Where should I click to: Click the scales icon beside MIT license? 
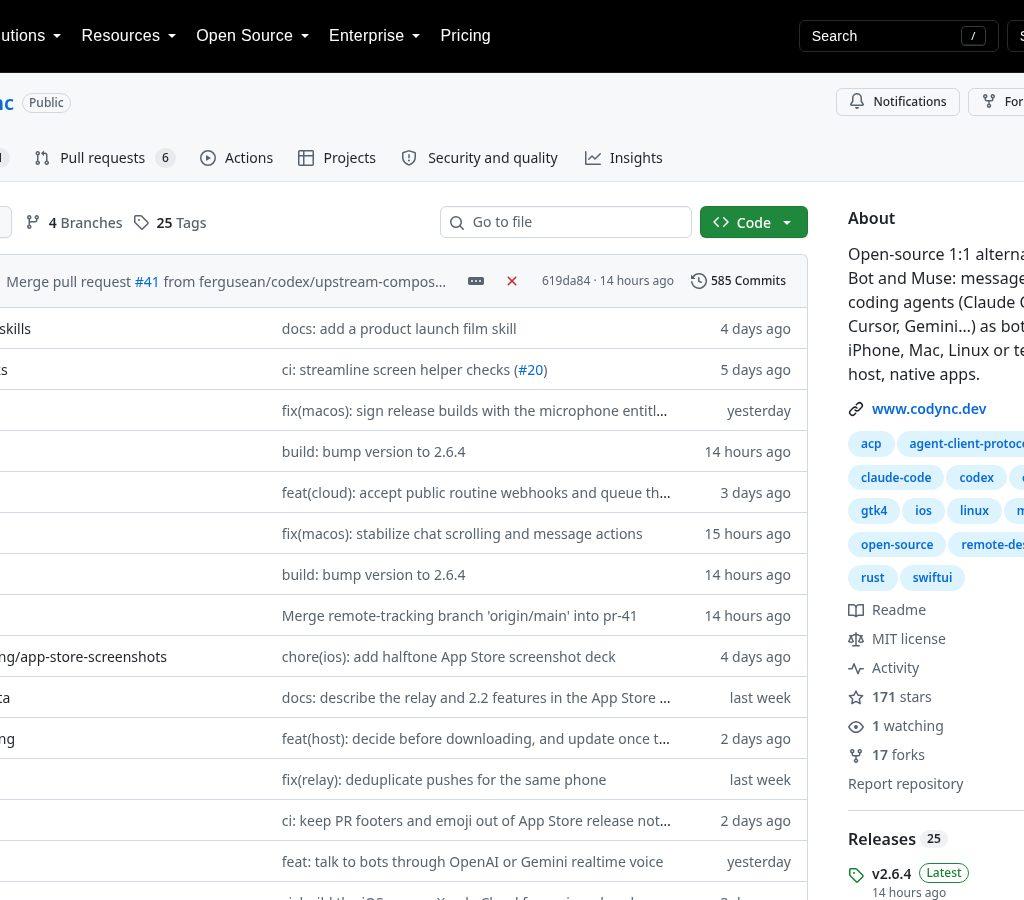pos(856,639)
